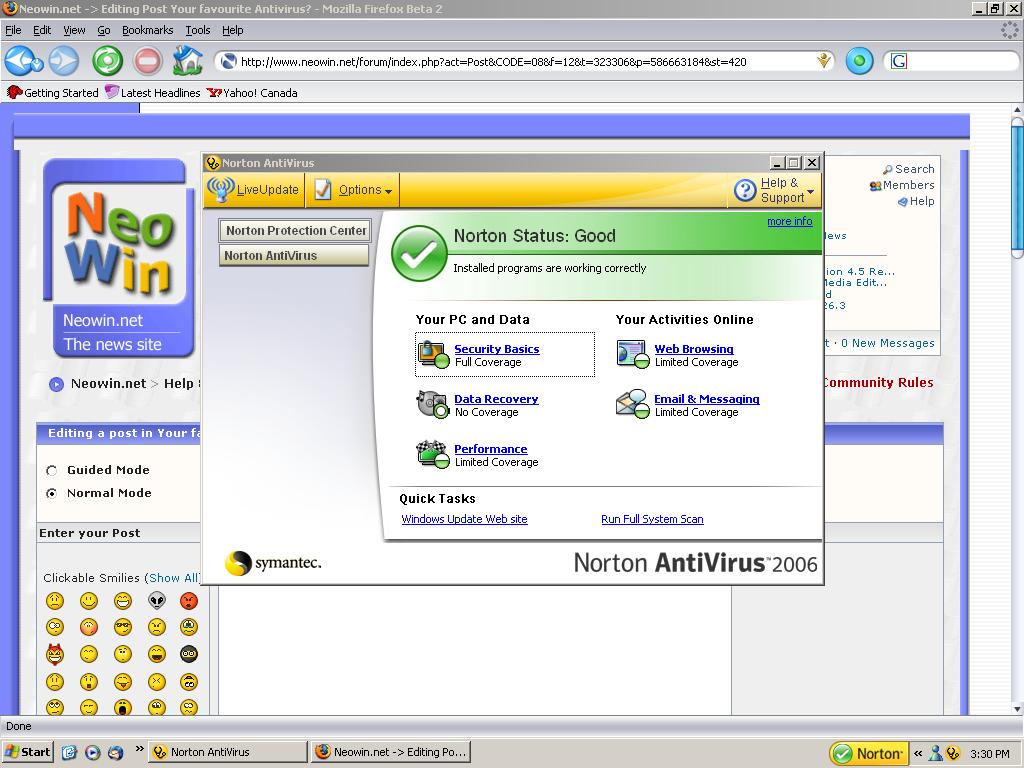1024x768 pixels.
Task: Click the Performance checkered flag icon
Action: (433, 455)
